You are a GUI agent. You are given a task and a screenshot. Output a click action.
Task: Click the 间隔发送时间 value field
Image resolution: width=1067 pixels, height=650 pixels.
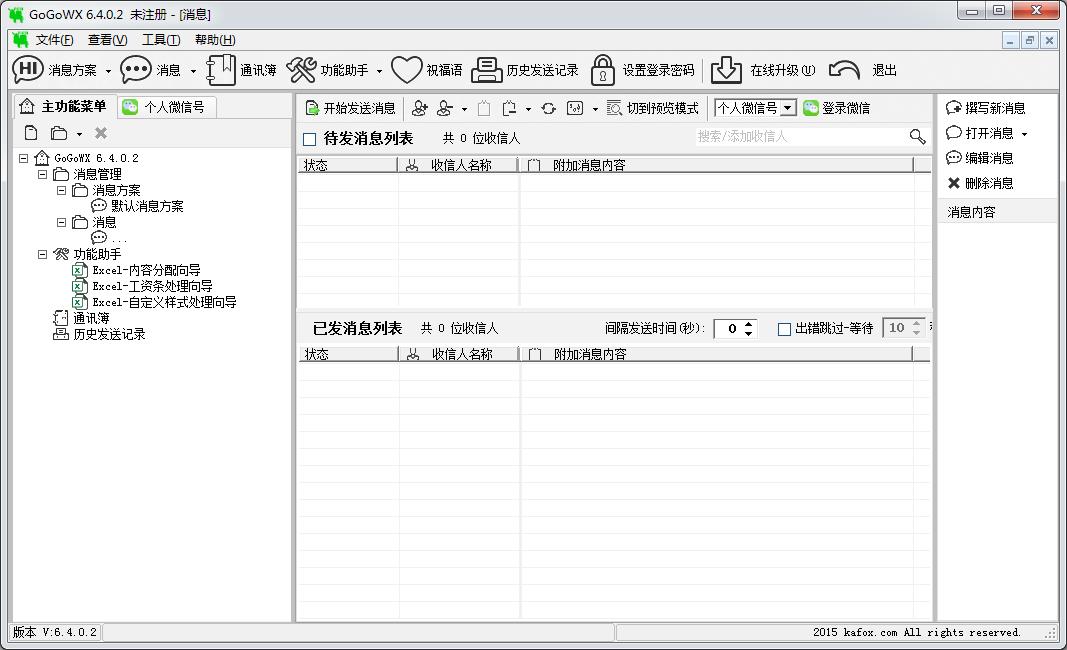click(729, 329)
